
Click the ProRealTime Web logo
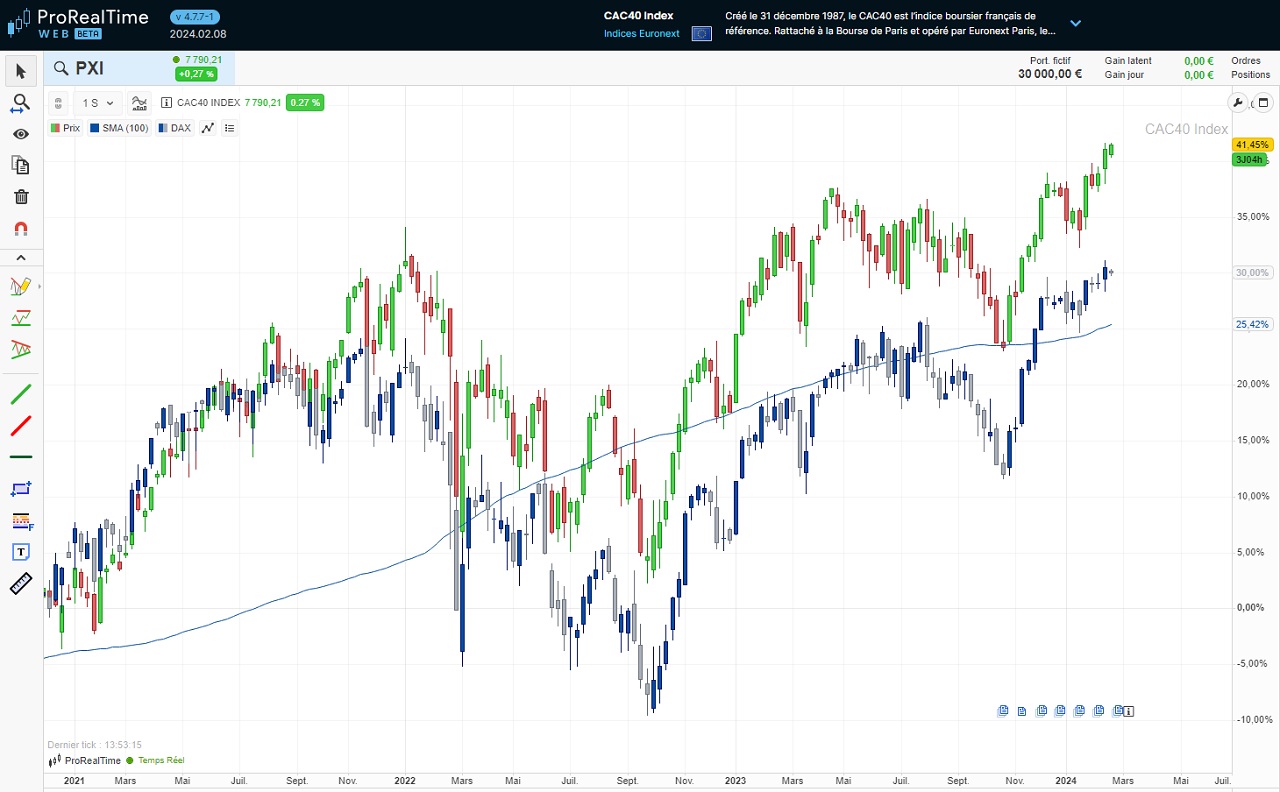pyautogui.click(x=78, y=23)
